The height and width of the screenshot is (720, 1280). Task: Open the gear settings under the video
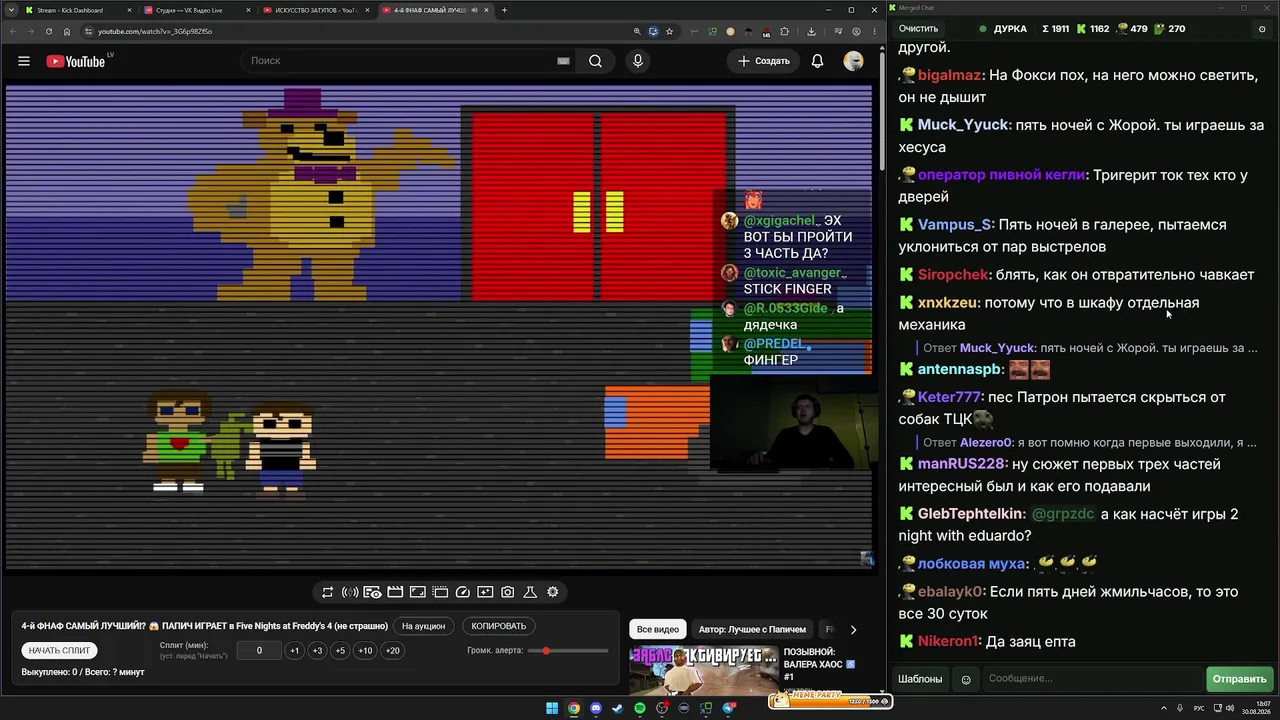pyautogui.click(x=553, y=592)
